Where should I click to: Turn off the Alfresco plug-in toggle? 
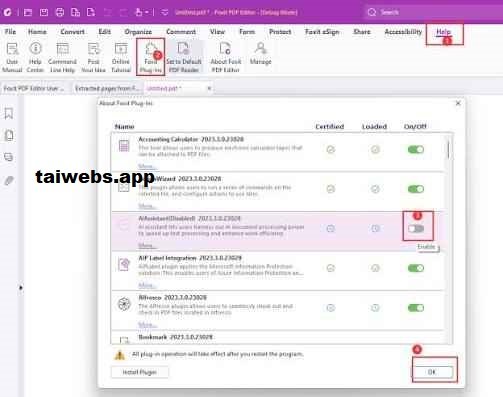tap(416, 308)
